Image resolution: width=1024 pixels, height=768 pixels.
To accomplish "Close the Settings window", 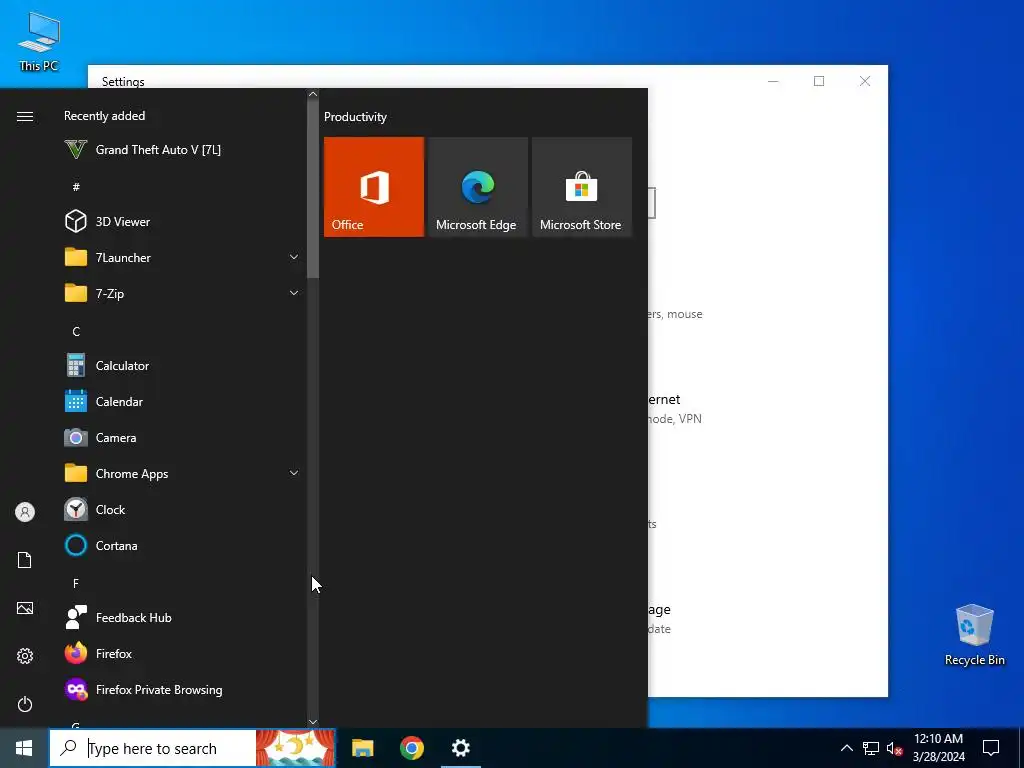I will 865,81.
